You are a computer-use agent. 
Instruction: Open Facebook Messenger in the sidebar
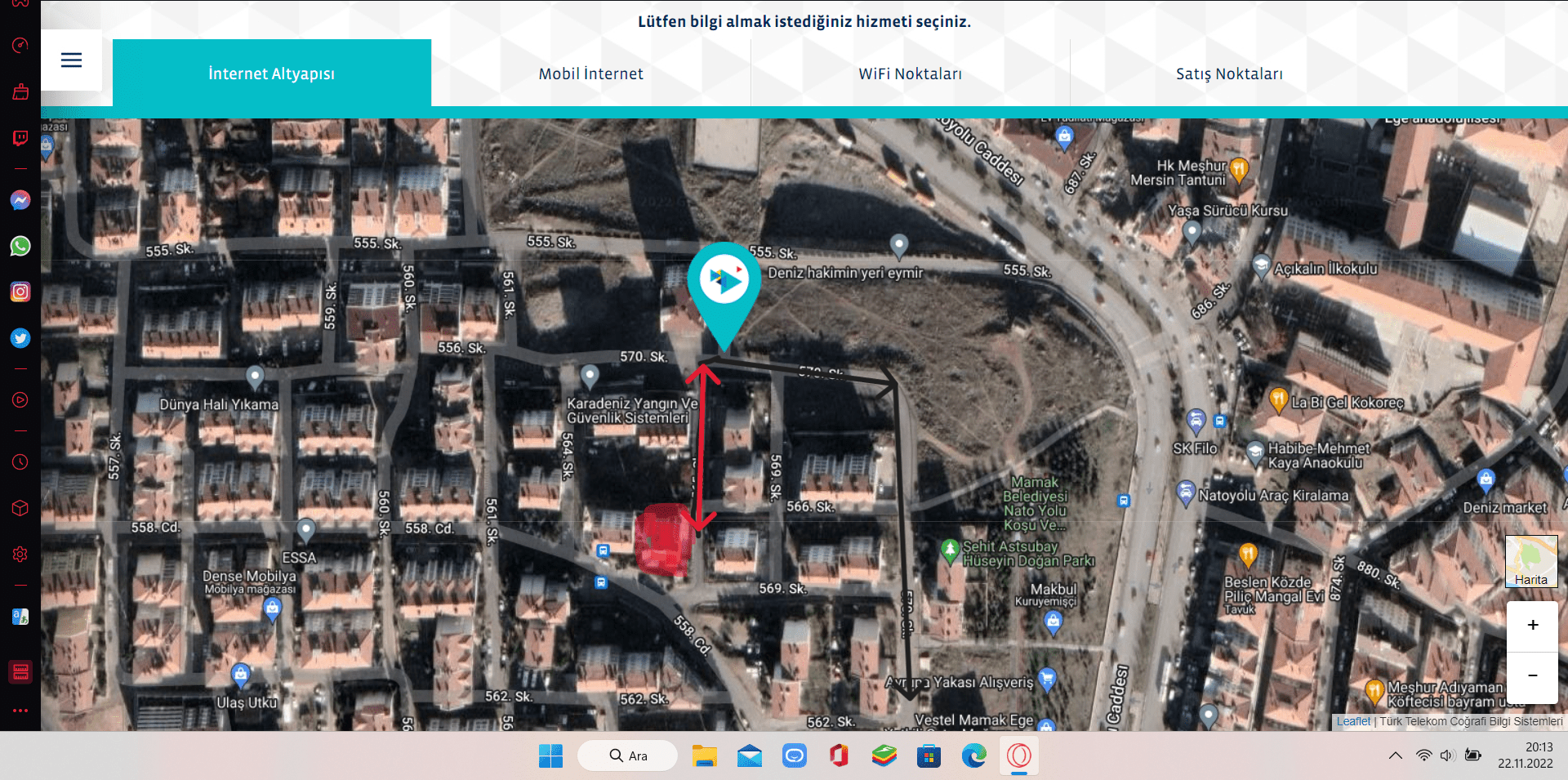tap(20, 200)
